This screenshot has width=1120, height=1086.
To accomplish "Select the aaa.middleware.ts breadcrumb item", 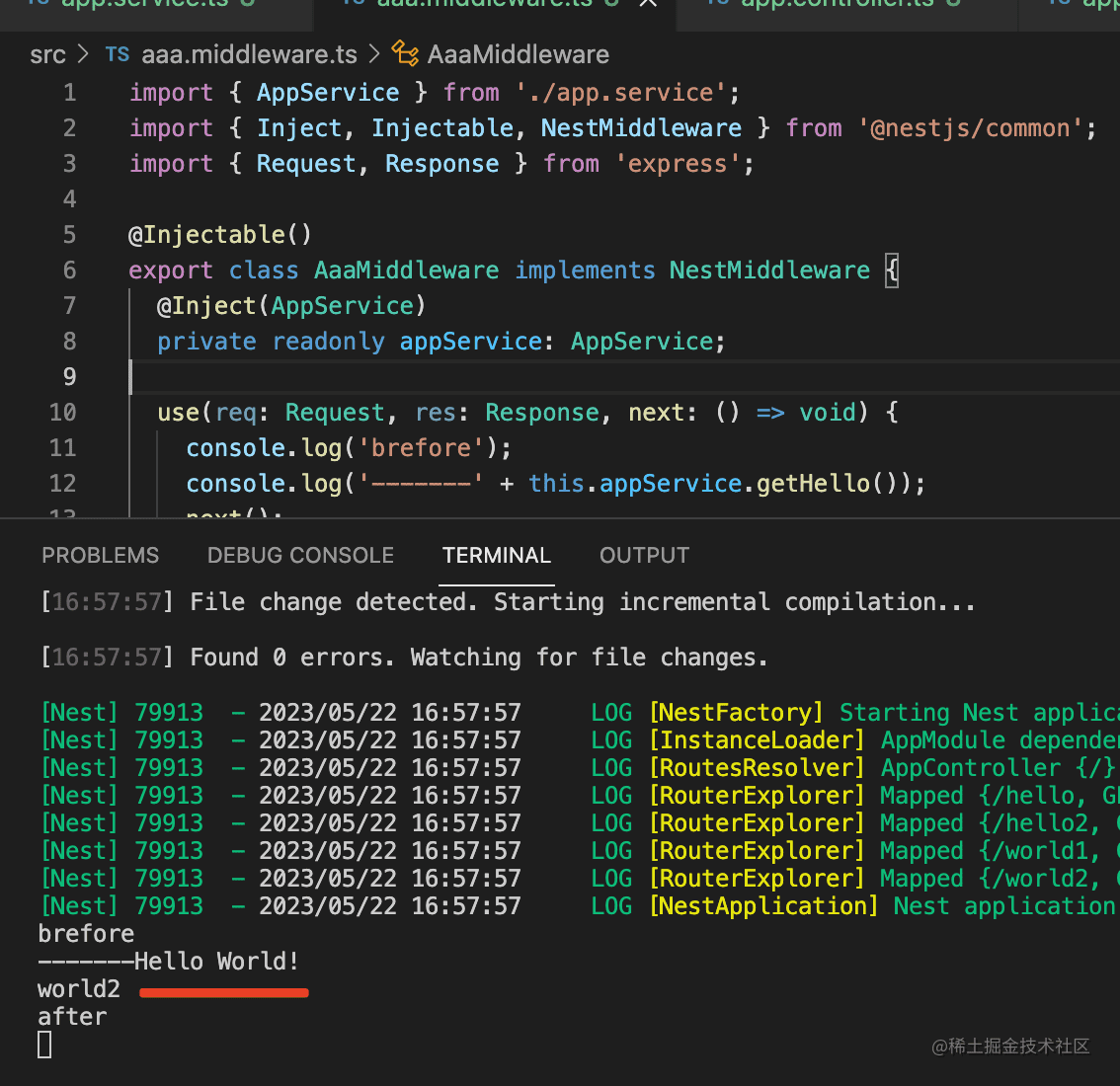I will [x=249, y=54].
